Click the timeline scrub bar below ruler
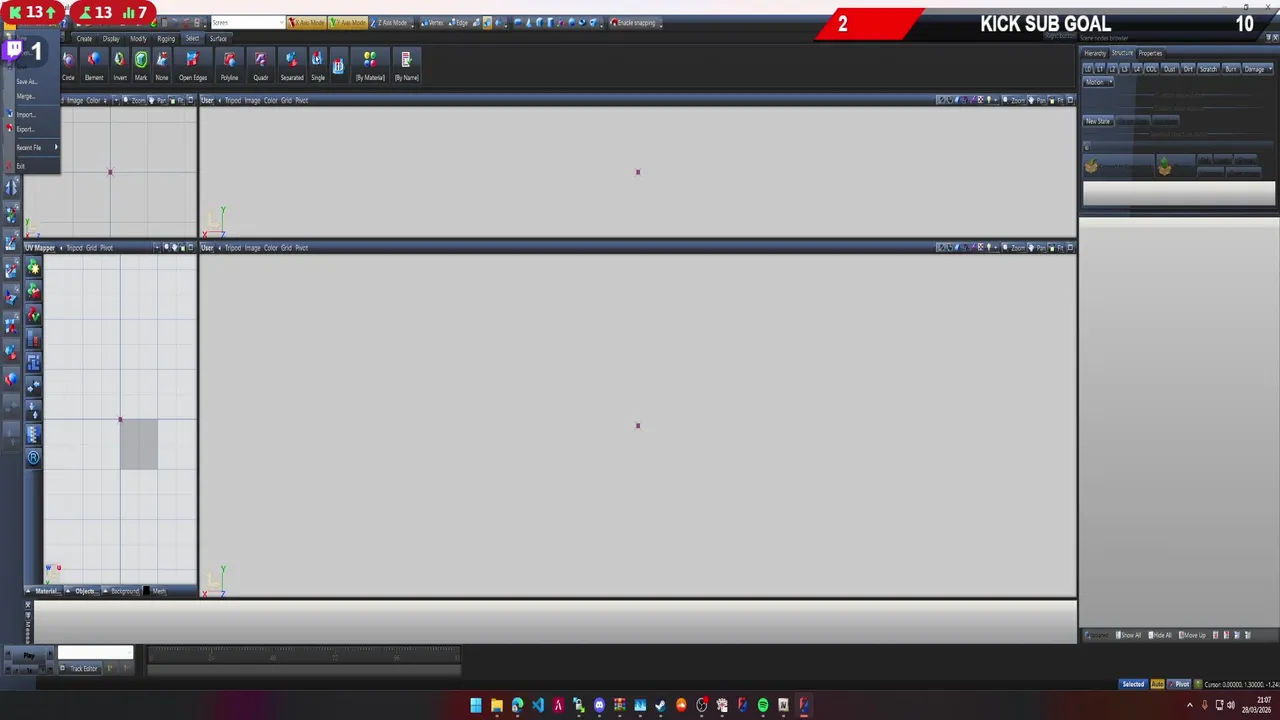1280x720 pixels. point(304,669)
